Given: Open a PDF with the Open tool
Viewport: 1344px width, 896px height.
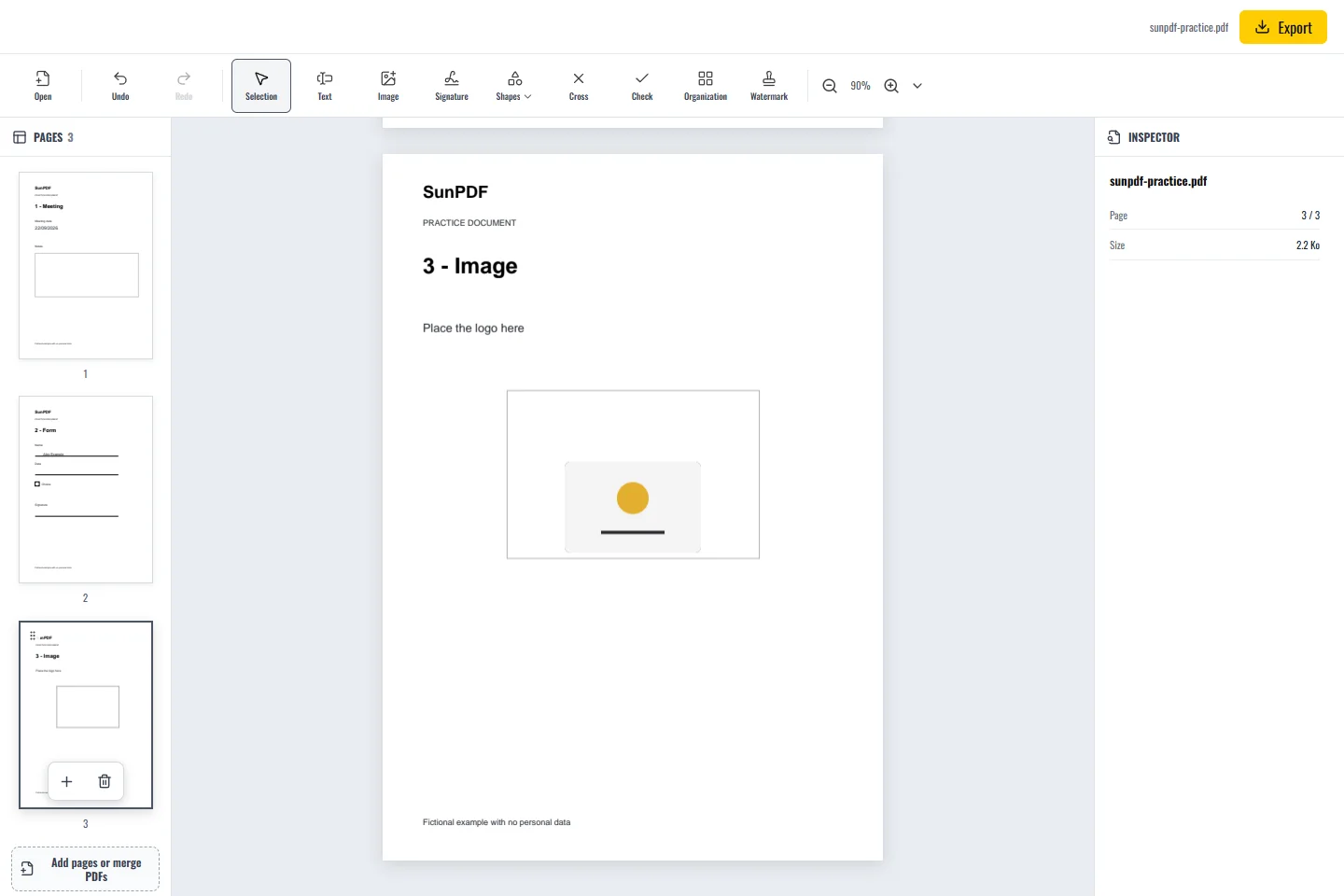Looking at the screenshot, I should pyautogui.click(x=43, y=86).
